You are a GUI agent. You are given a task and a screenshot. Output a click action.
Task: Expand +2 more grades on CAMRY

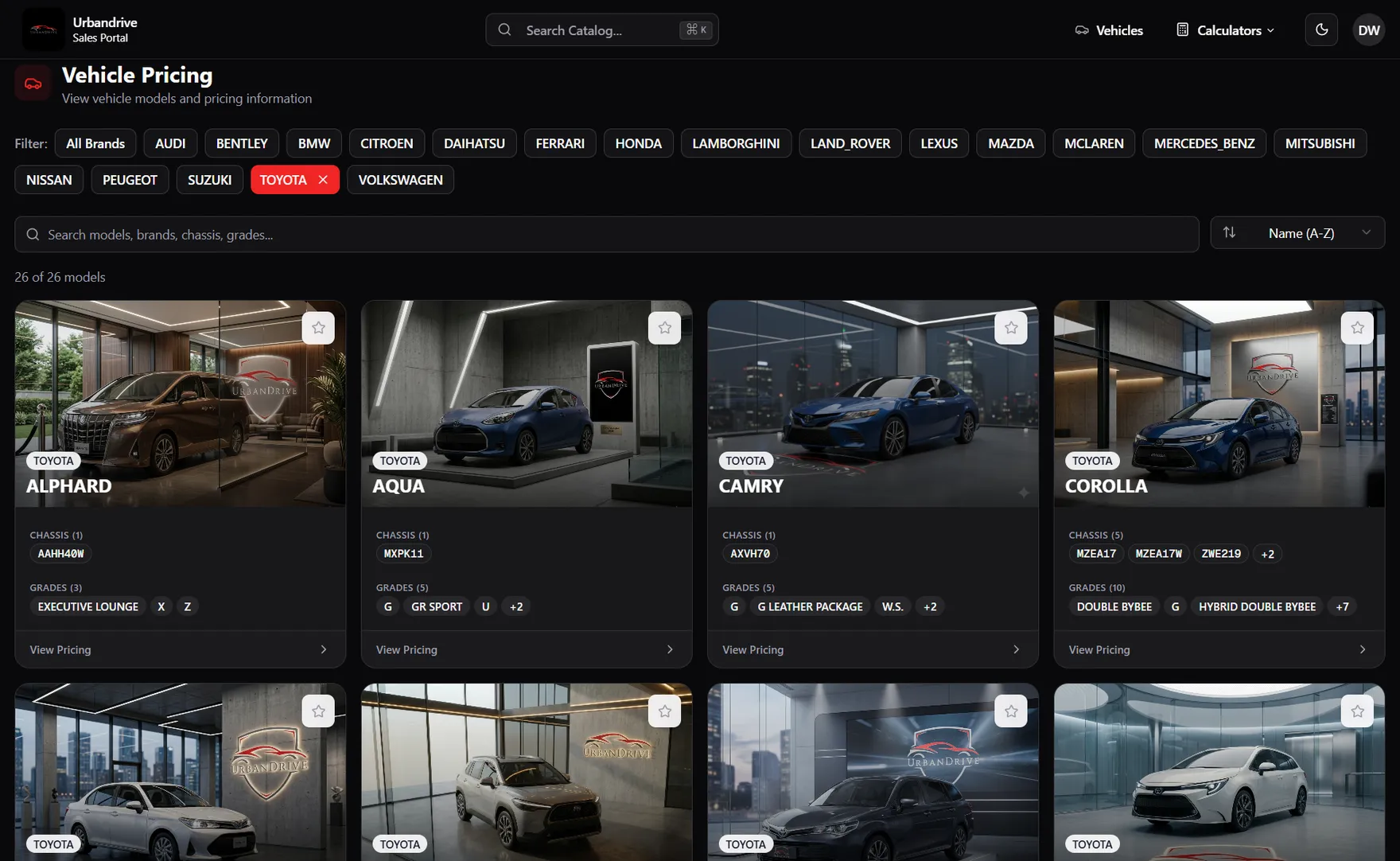(930, 606)
